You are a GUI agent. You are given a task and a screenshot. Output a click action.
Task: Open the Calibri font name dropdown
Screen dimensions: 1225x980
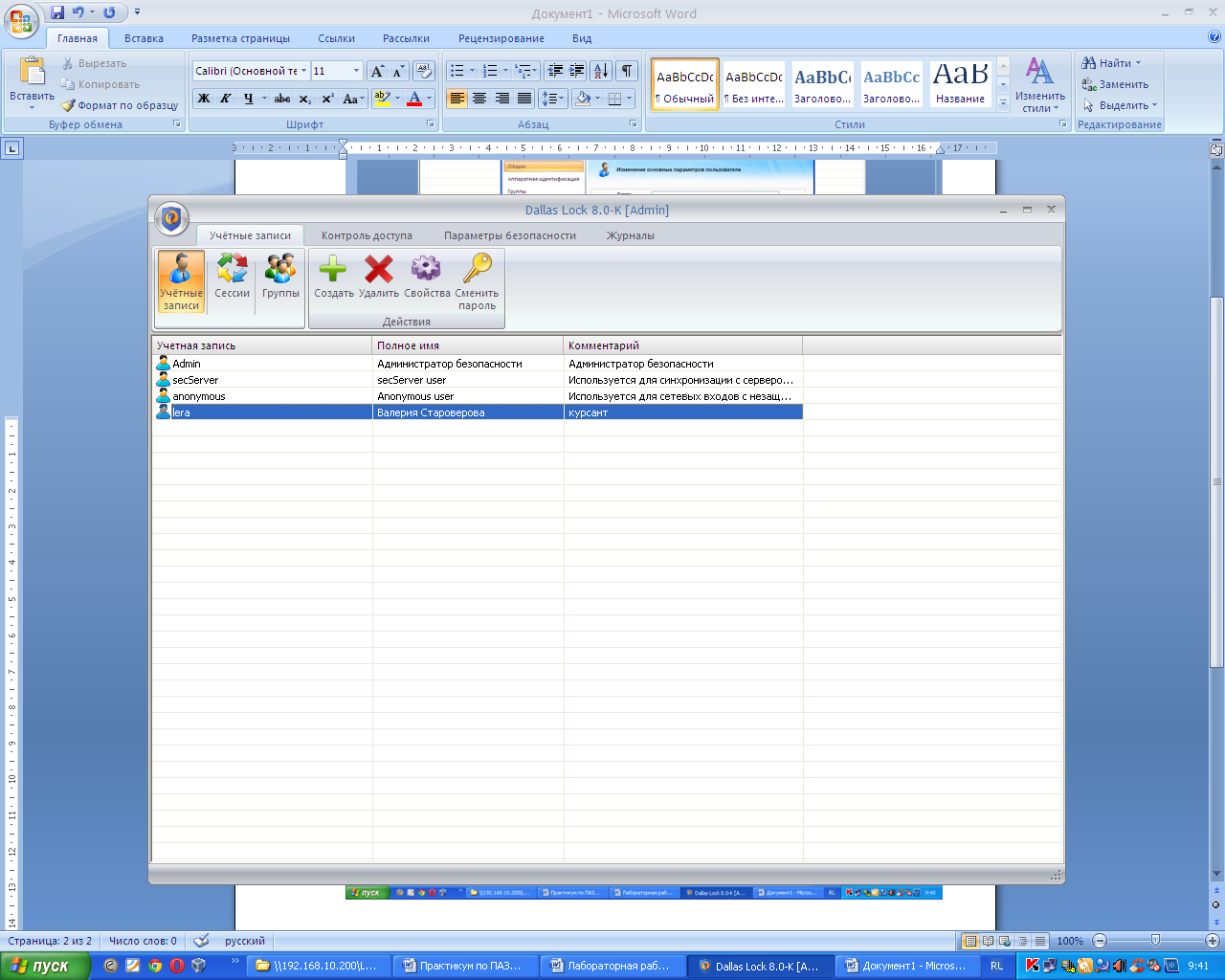304,71
